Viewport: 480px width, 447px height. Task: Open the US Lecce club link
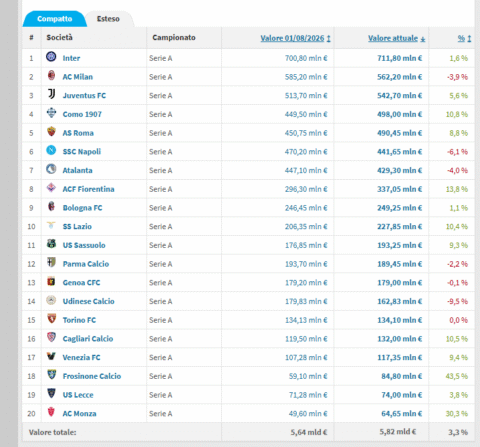coord(78,395)
